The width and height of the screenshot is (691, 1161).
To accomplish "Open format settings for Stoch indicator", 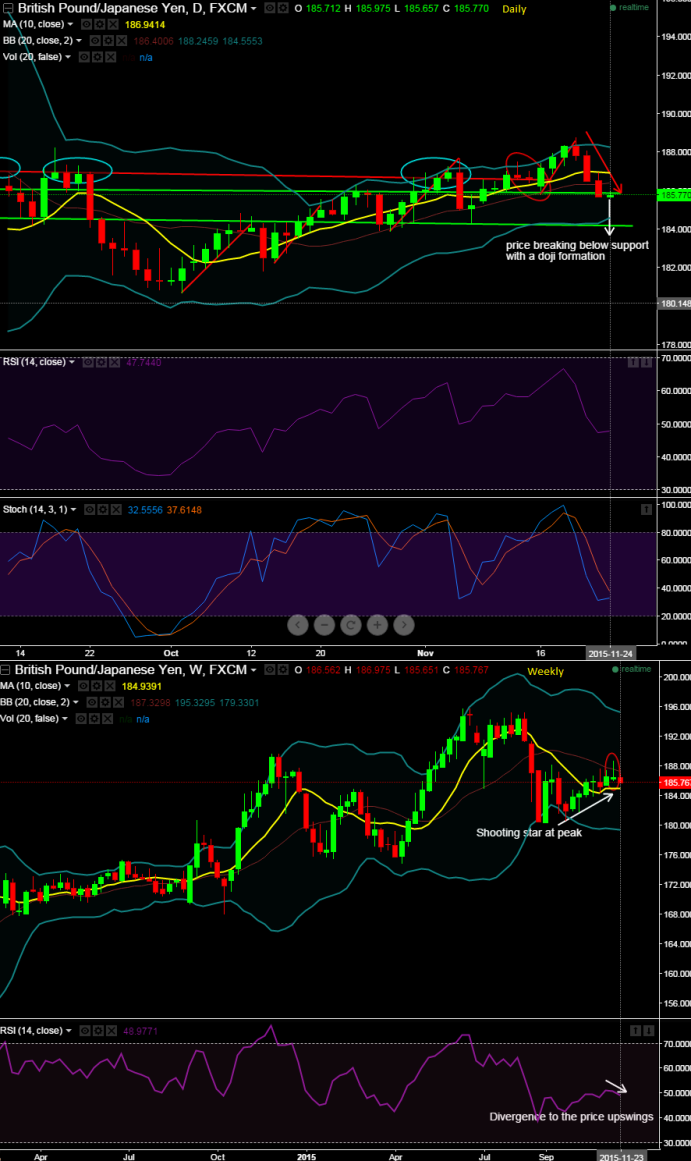I will click(103, 510).
